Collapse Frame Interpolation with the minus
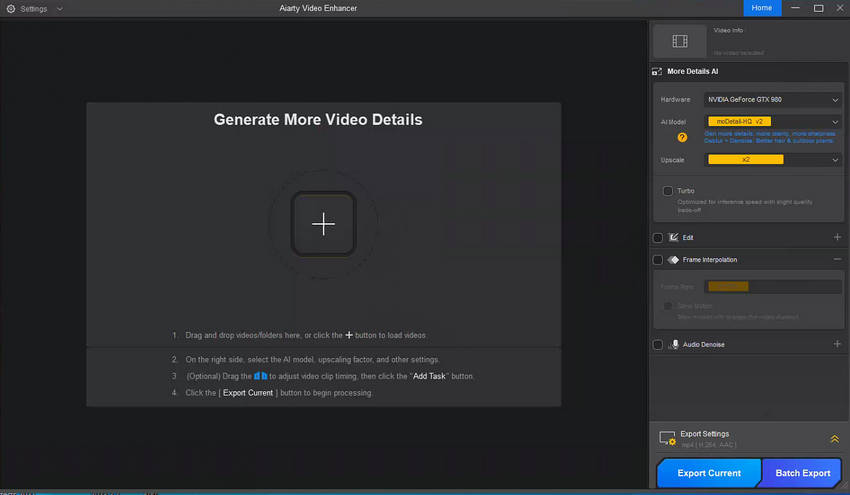 (837, 260)
